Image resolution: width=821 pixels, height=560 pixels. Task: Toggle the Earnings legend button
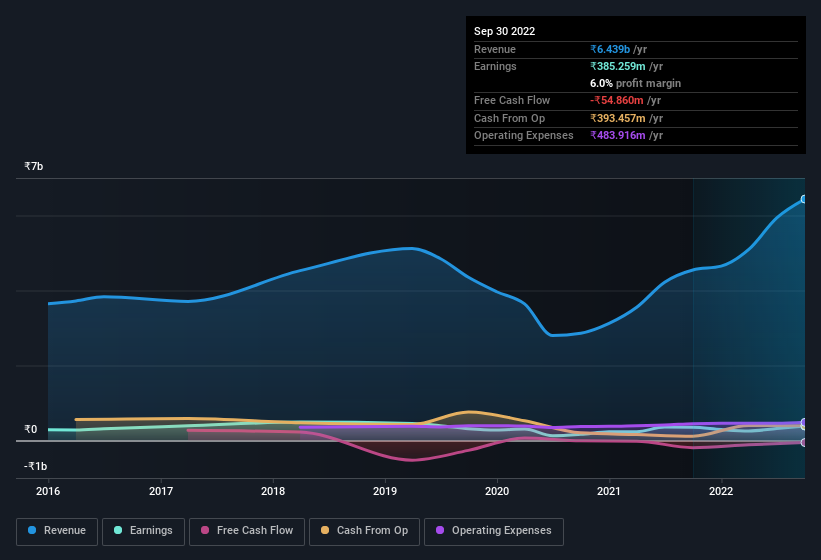[143, 531]
